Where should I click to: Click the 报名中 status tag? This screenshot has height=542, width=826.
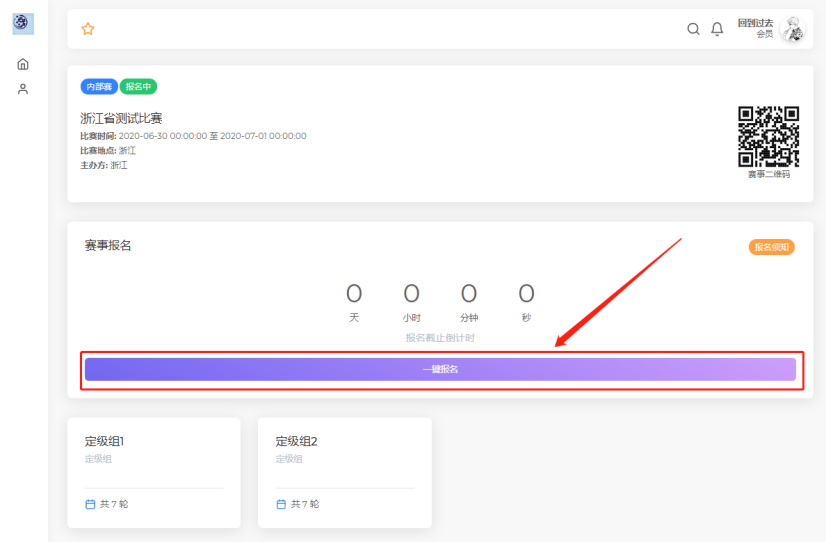139,87
